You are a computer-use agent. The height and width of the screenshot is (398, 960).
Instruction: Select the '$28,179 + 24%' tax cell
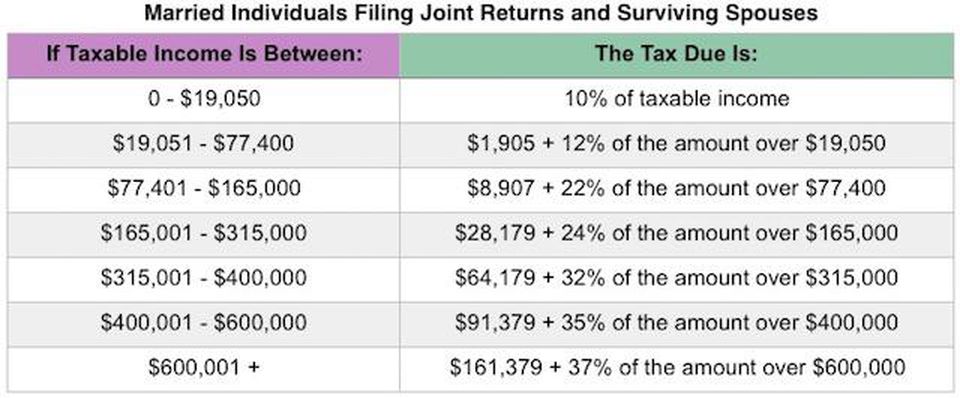pyautogui.click(x=677, y=233)
